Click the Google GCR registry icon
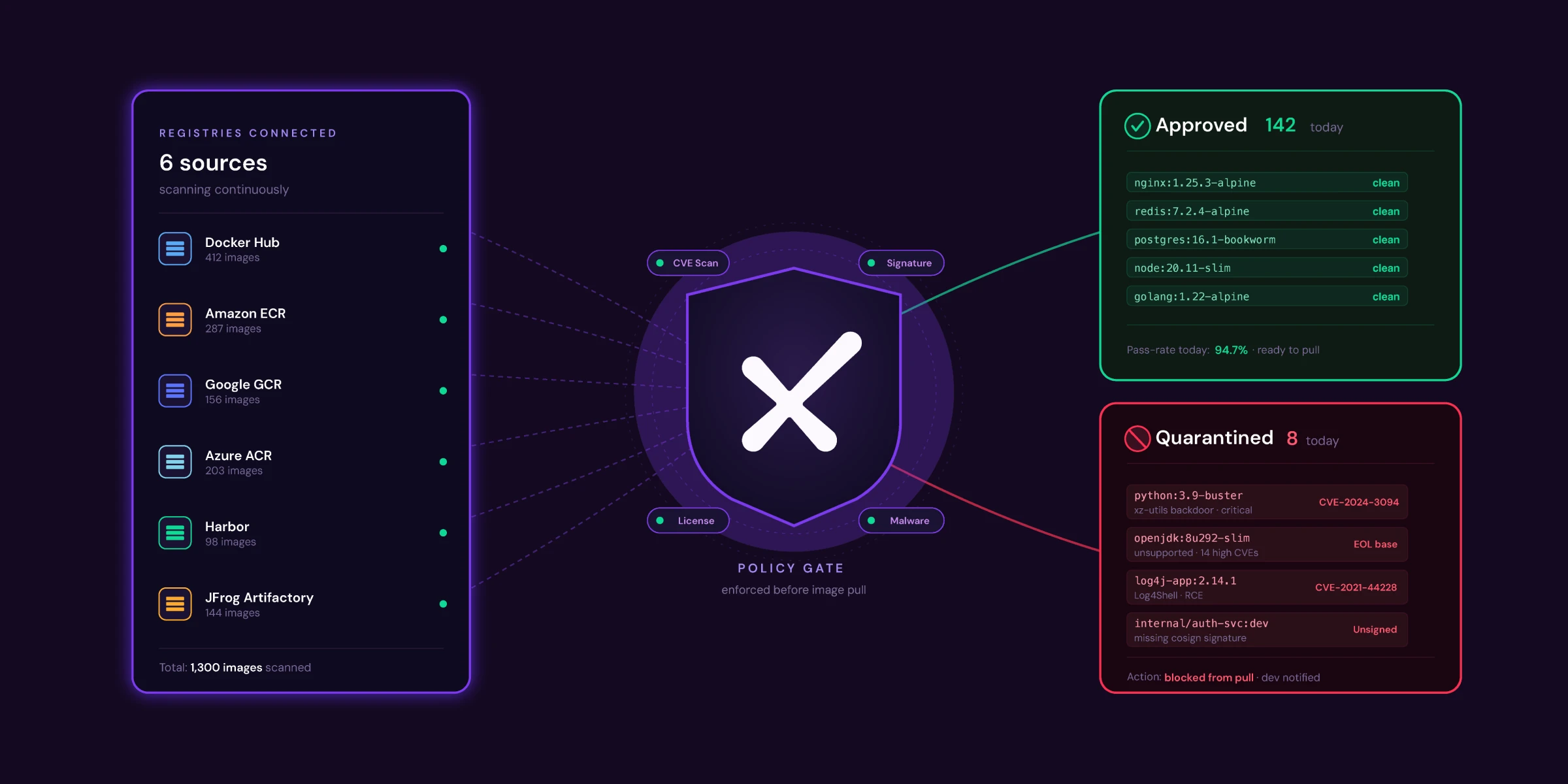Viewport: 1568px width, 784px height. [175, 391]
